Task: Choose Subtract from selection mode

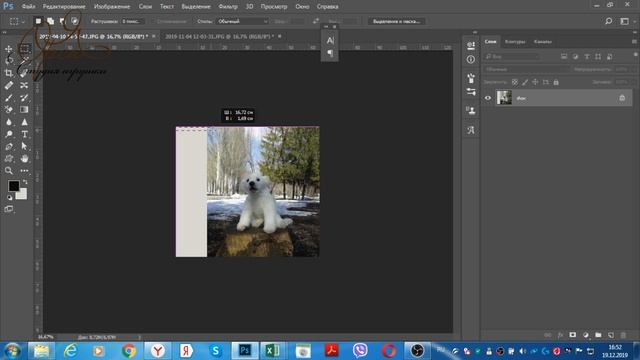Action: click(x=62, y=21)
